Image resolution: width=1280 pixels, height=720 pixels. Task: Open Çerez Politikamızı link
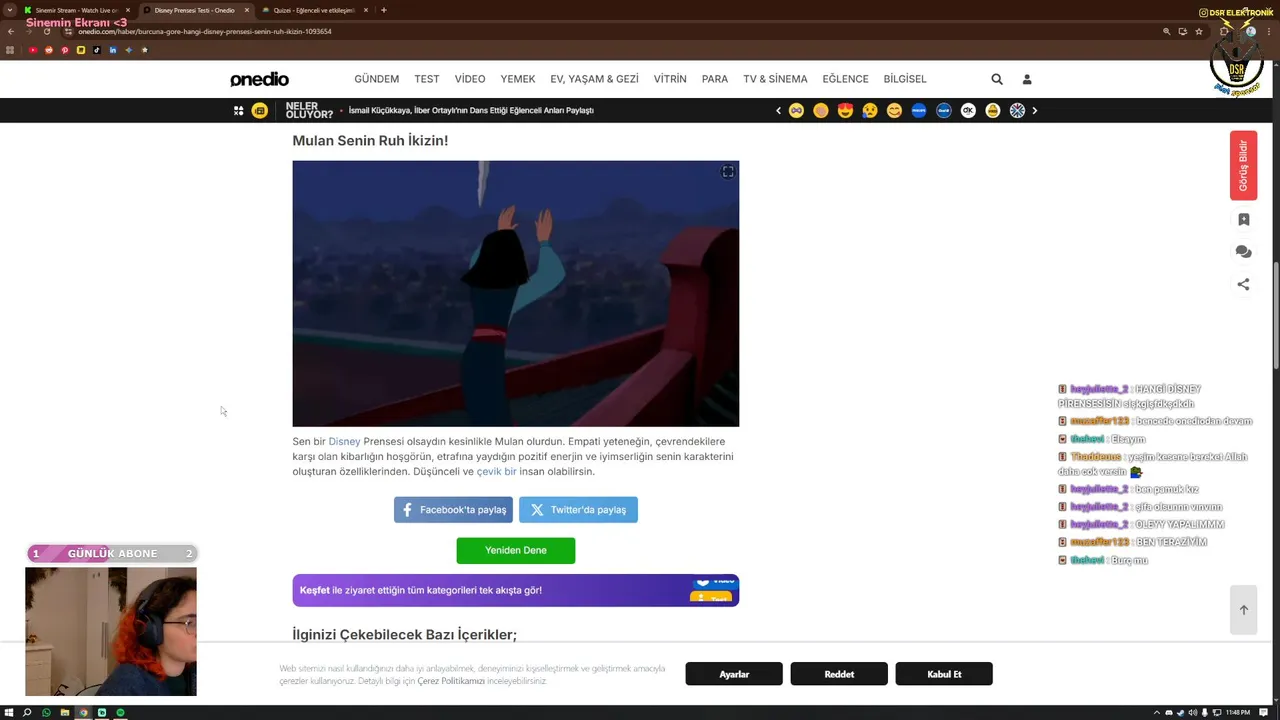(451, 681)
